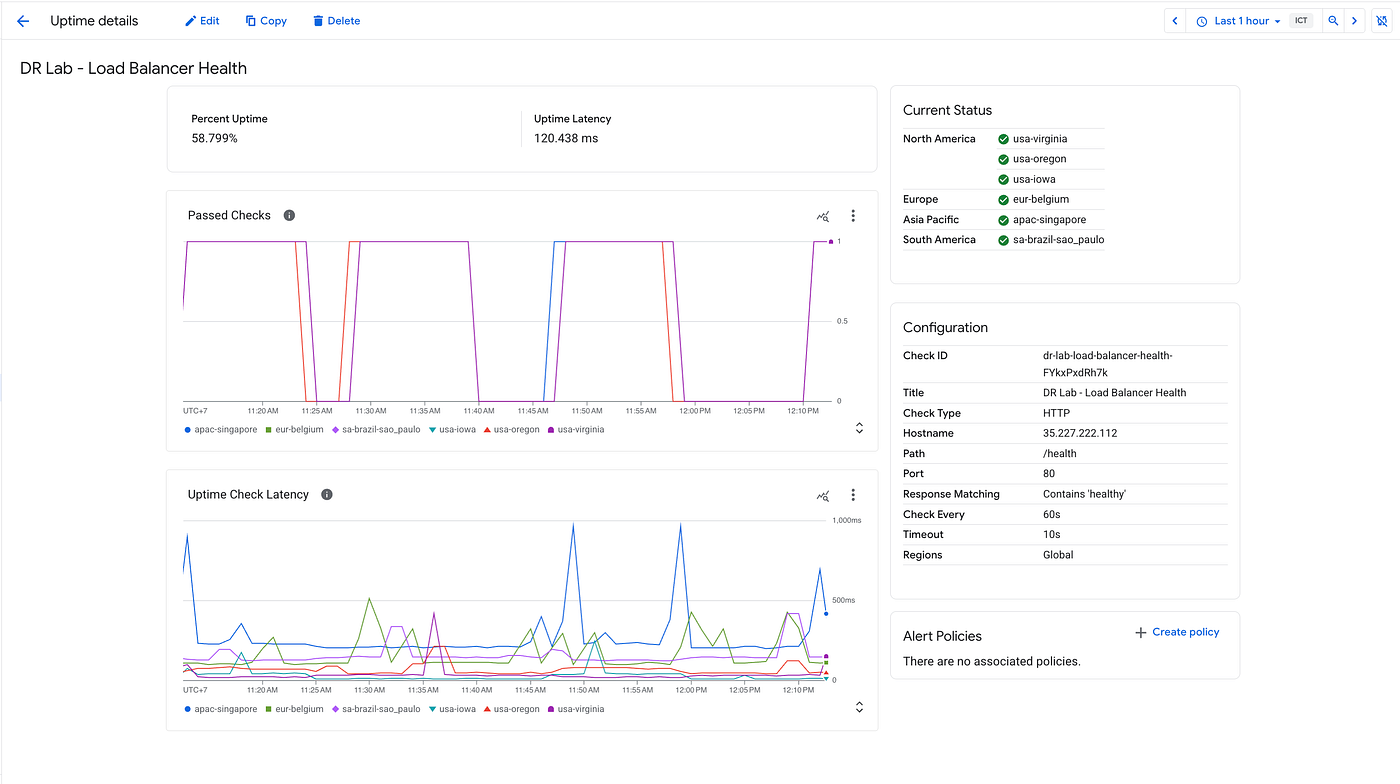This screenshot has height=784, width=1400.
Task: Click the Port value 80
Action: tap(1049, 473)
